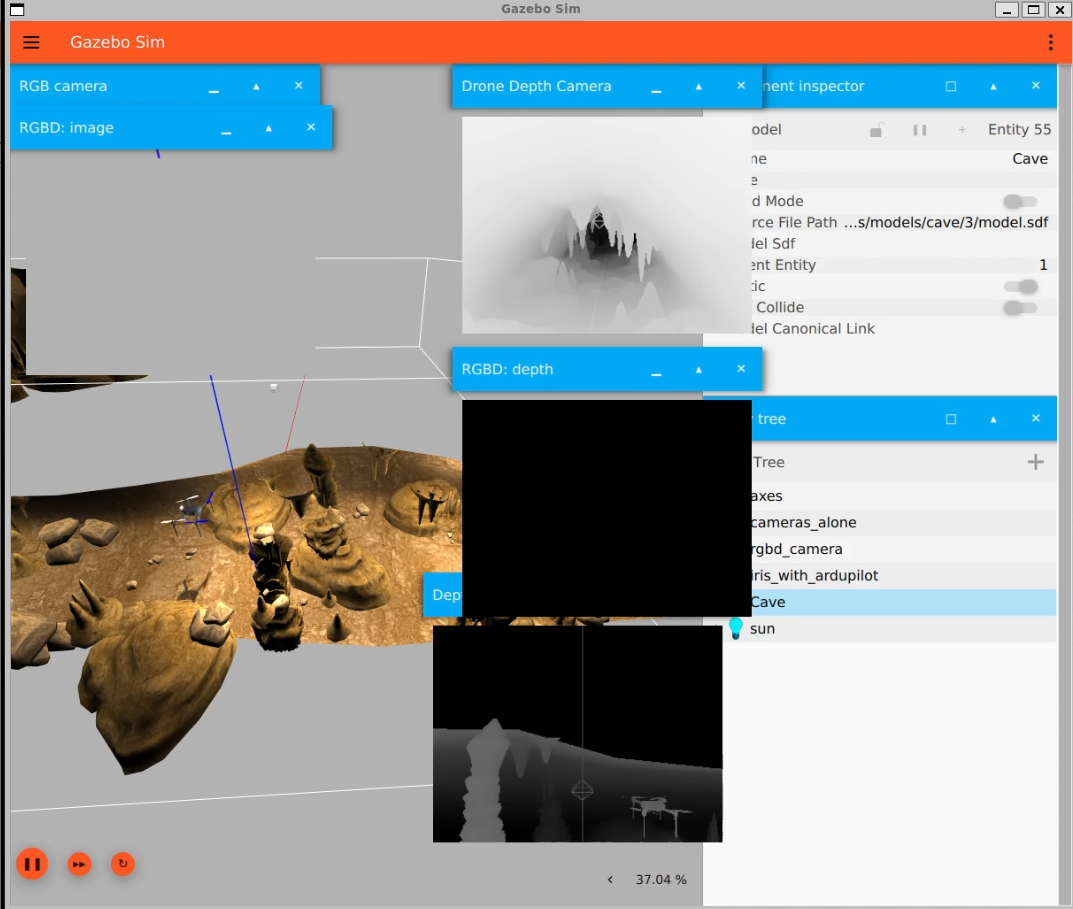Viewport: 1073px width, 909px height.
Task: Close the Drone Depth Camera panel
Action: [741, 86]
